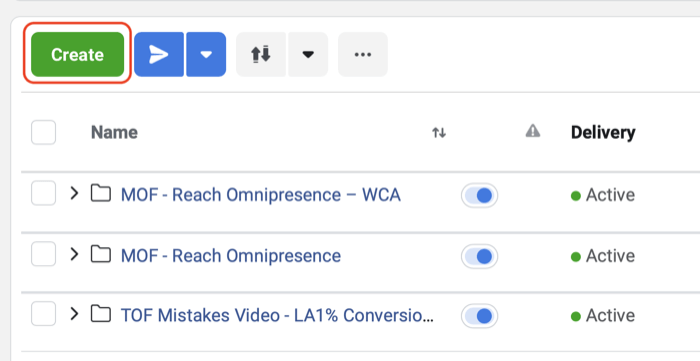This screenshot has width=700, height=361.
Task: Open the three-dot more options button
Action: 363,54
